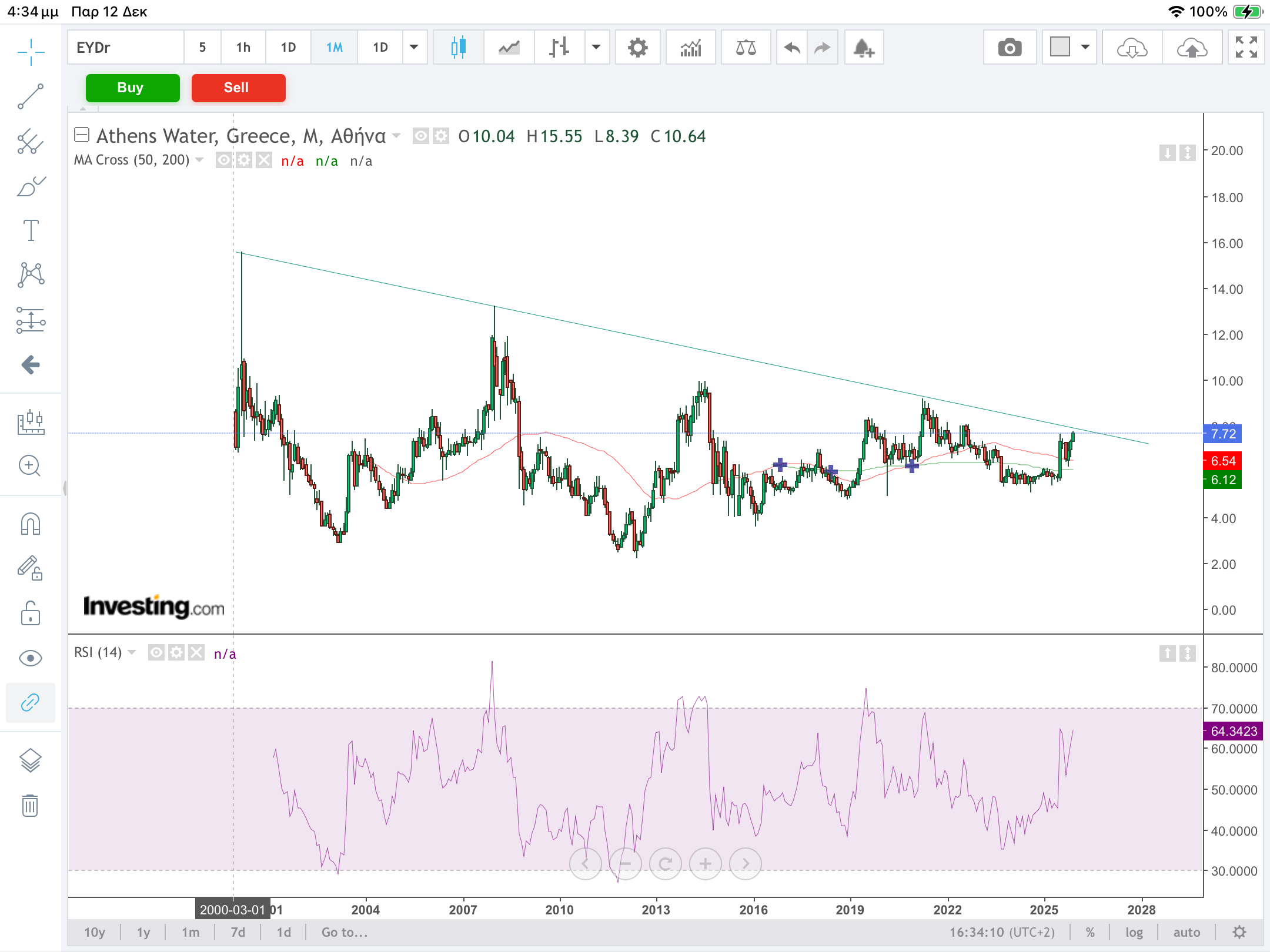Open the chart type dropdown arrow
This screenshot has width=1270, height=952.
point(596,48)
